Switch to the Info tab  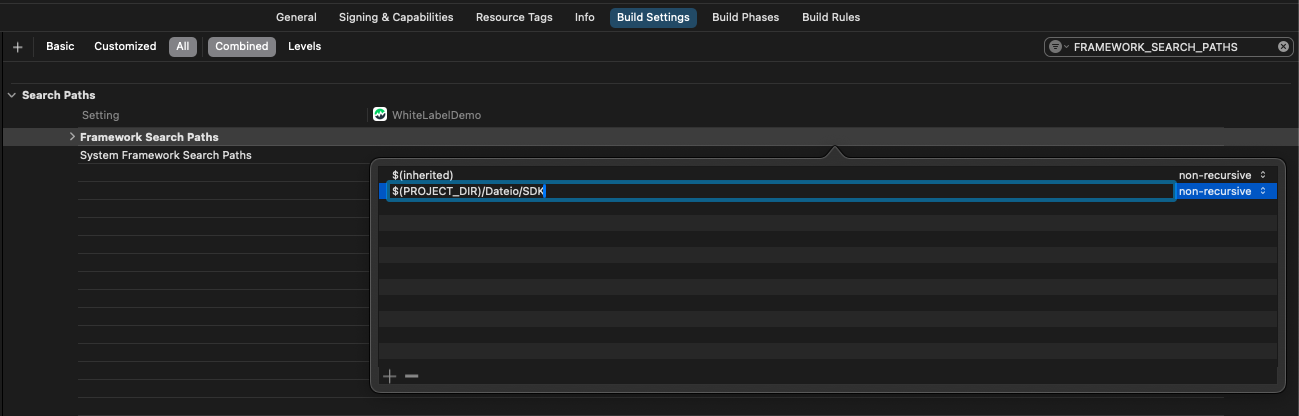pyautogui.click(x=585, y=17)
